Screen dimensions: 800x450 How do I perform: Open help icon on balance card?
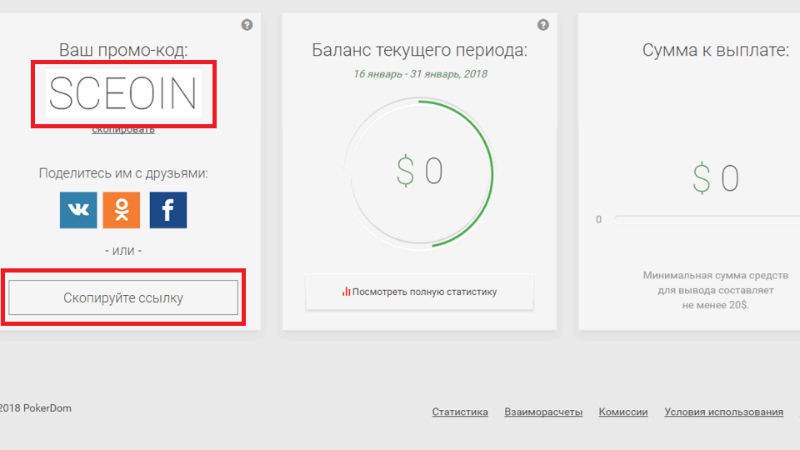(x=543, y=24)
